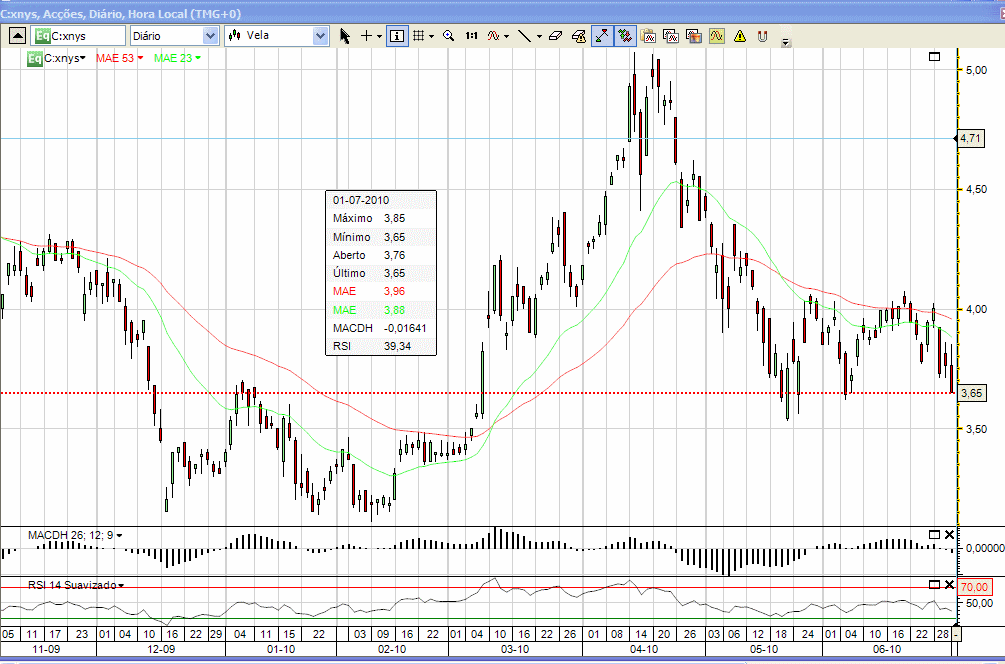Viewport: 1005px width, 664px height.
Task: Click the chart window copy icon
Action: (671, 36)
